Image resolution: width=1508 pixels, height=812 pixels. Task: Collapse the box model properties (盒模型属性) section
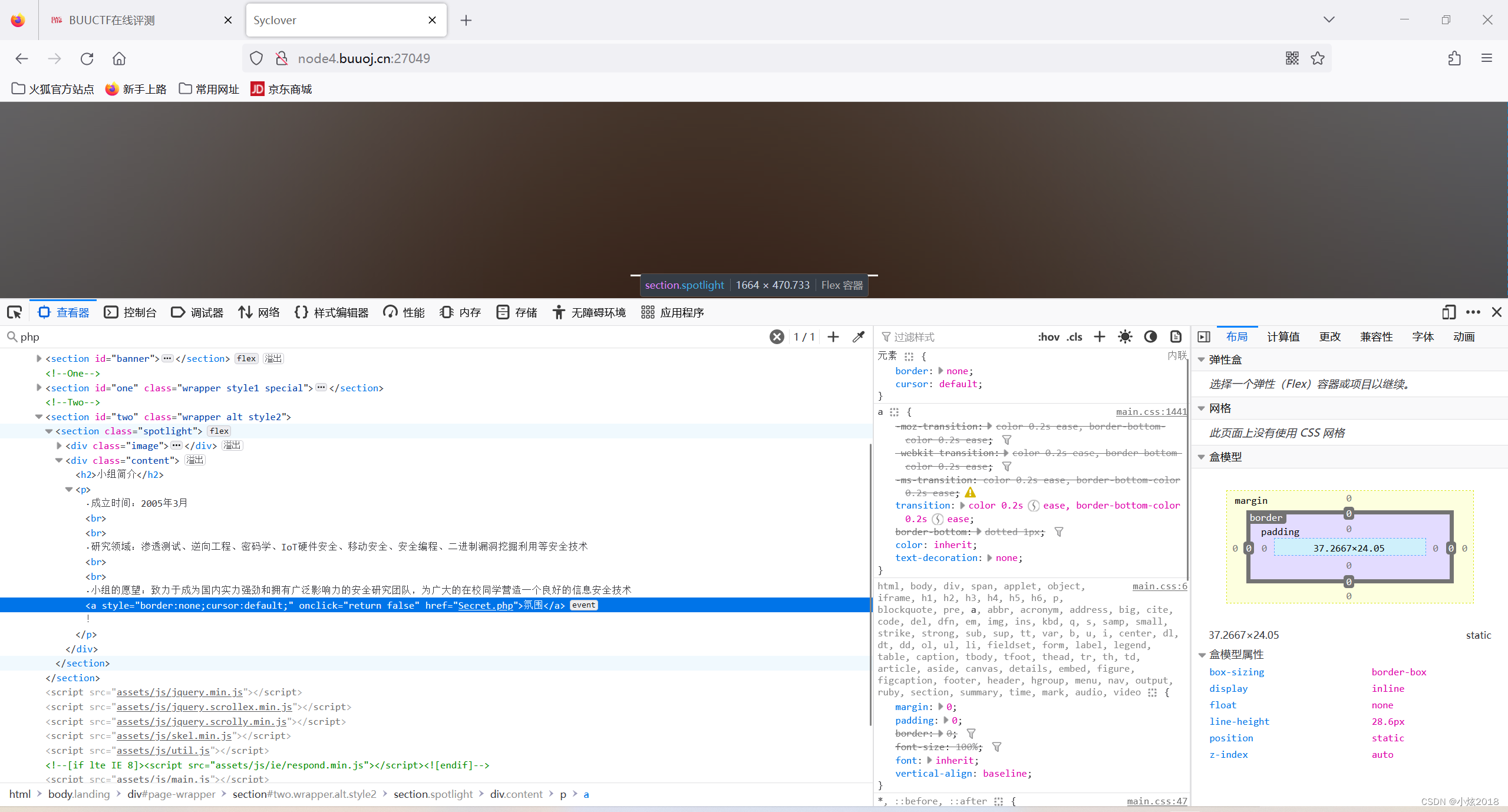[x=1202, y=655]
